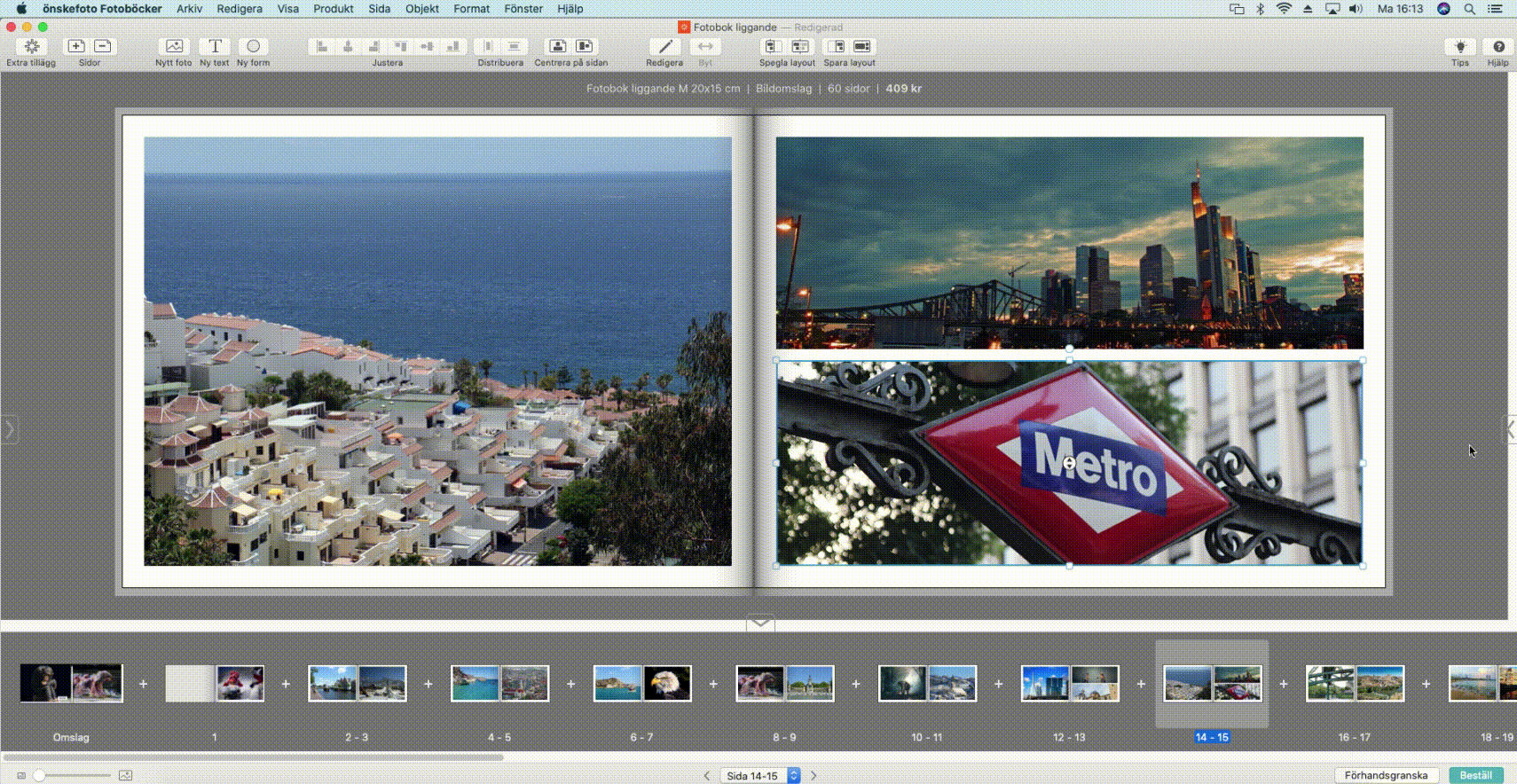The width and height of the screenshot is (1517, 784).
Task: Align objects to top edge in Justera
Action: [x=401, y=46]
